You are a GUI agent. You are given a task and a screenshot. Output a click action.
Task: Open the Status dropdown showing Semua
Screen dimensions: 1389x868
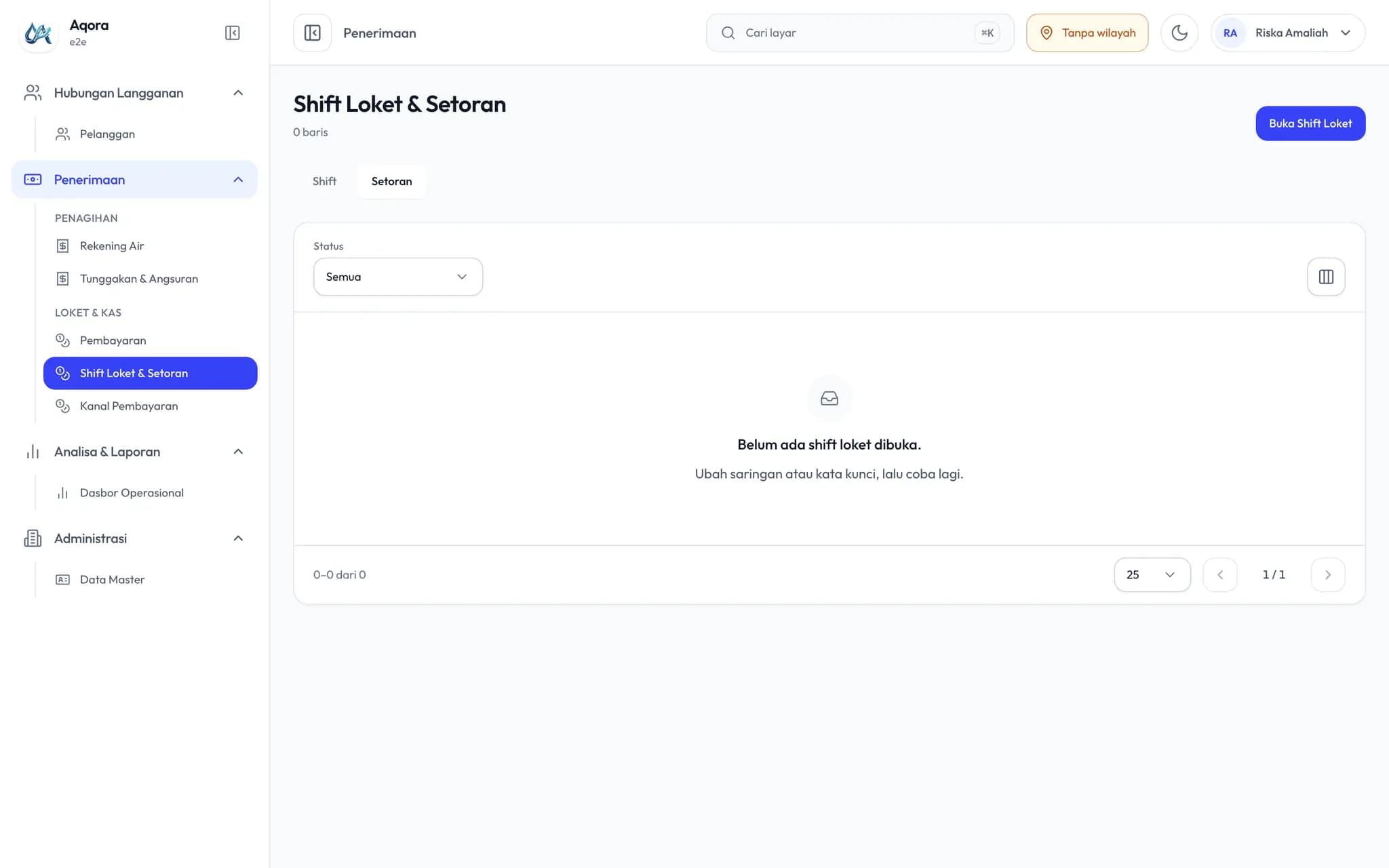398,277
